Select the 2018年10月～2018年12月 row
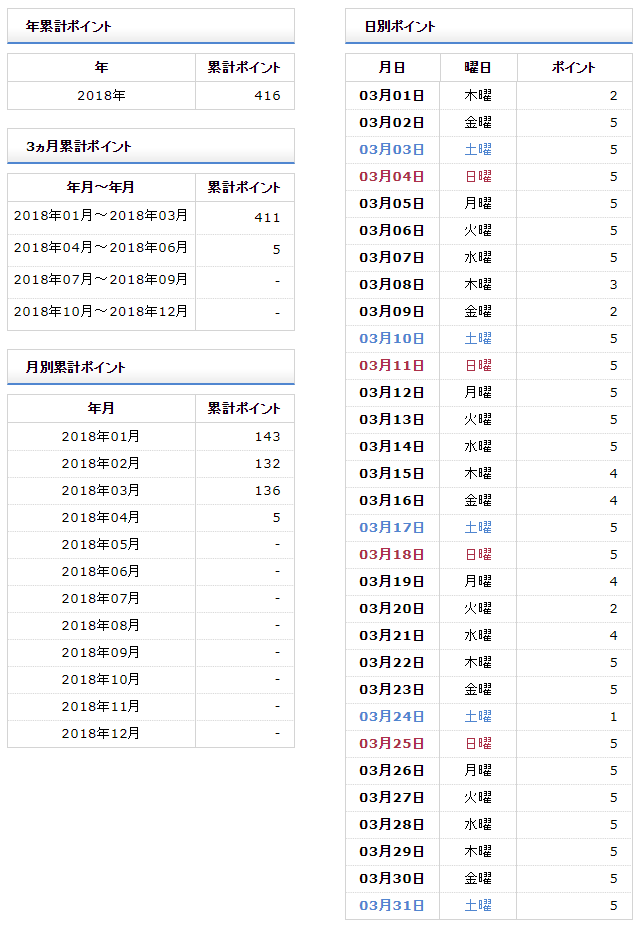The width and height of the screenshot is (639, 928). coord(151,314)
